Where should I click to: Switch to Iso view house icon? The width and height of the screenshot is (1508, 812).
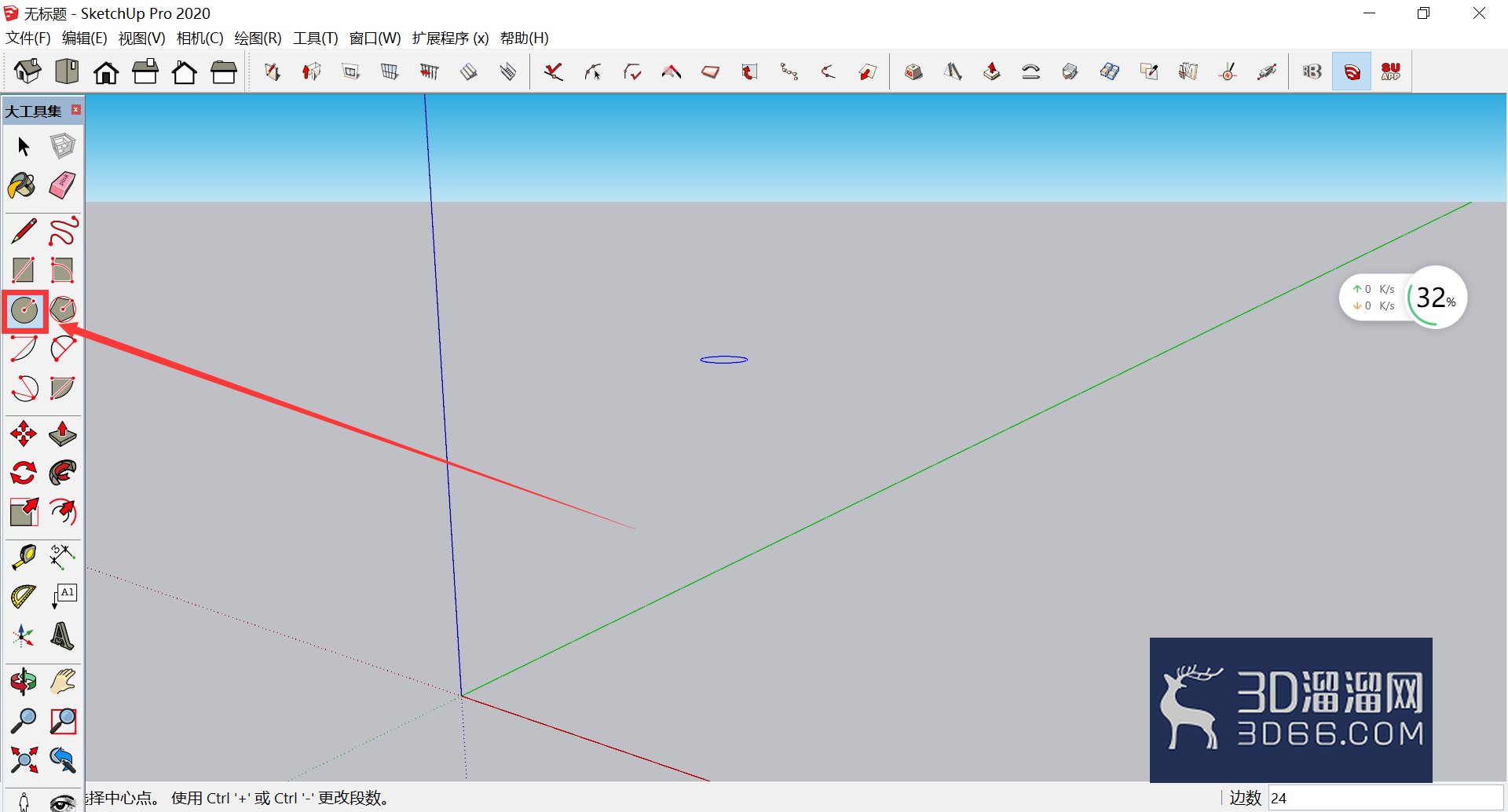pos(27,71)
